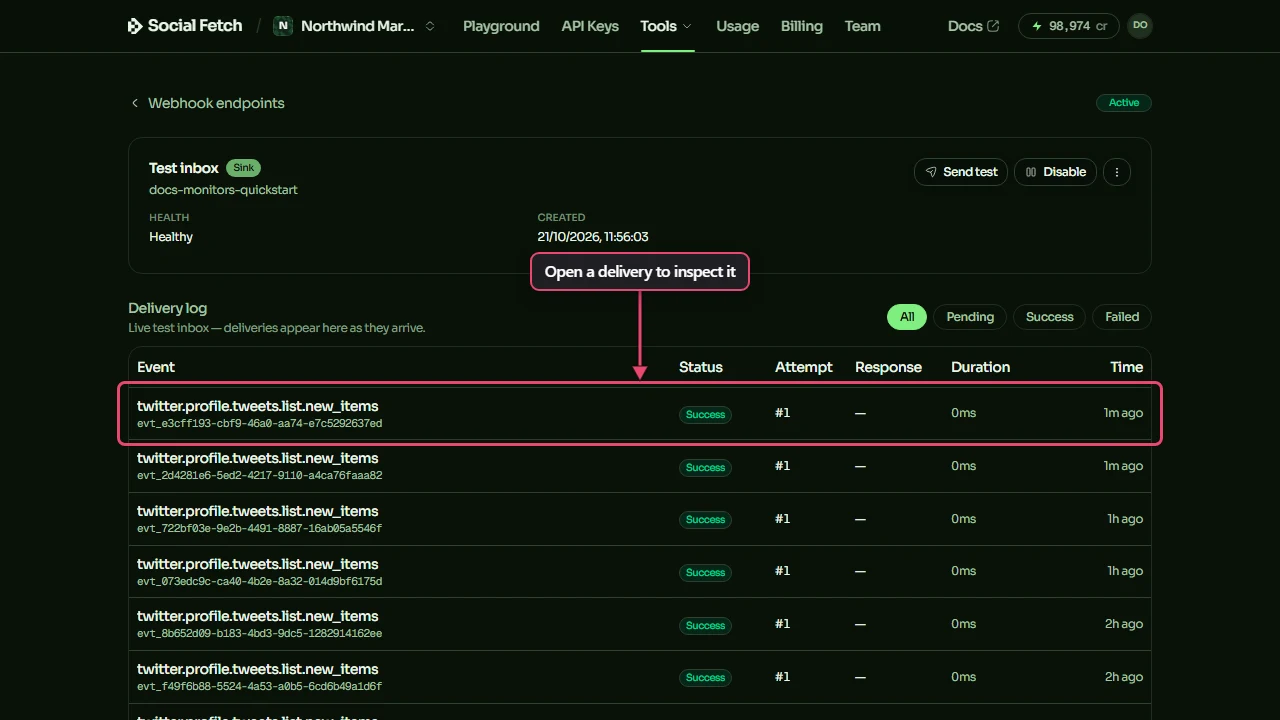Viewport: 1280px width, 720px height.
Task: Click Success badge in evt_8b652d09 row
Action: click(705, 625)
